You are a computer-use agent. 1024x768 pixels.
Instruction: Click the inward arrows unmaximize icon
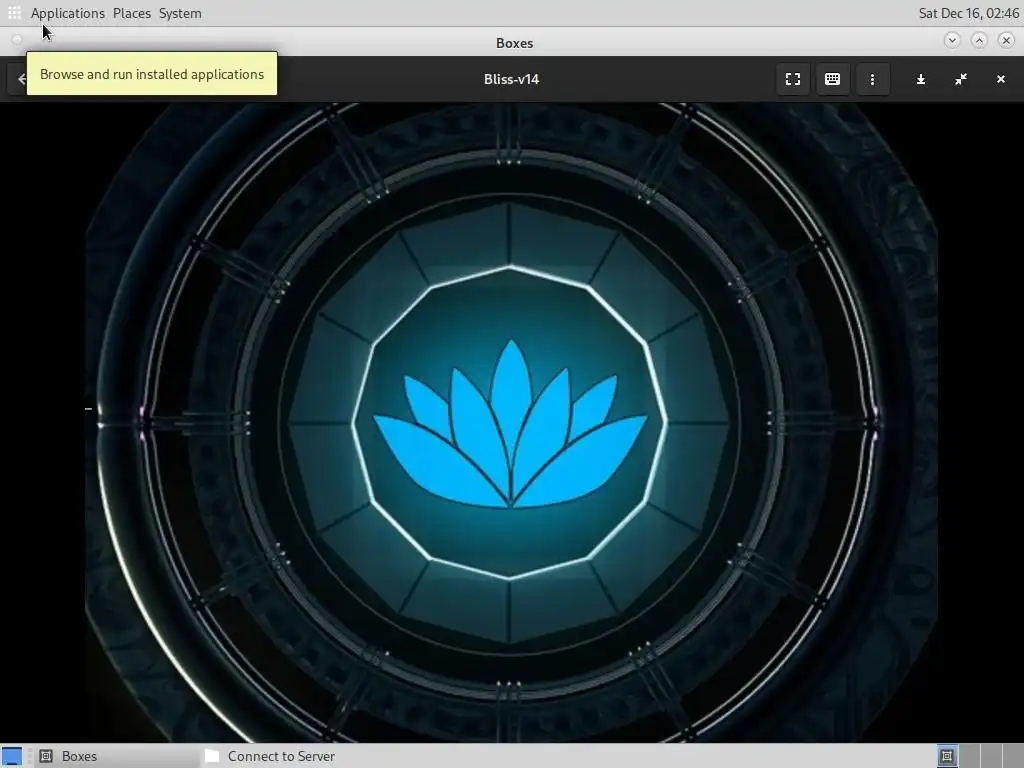tap(961, 79)
